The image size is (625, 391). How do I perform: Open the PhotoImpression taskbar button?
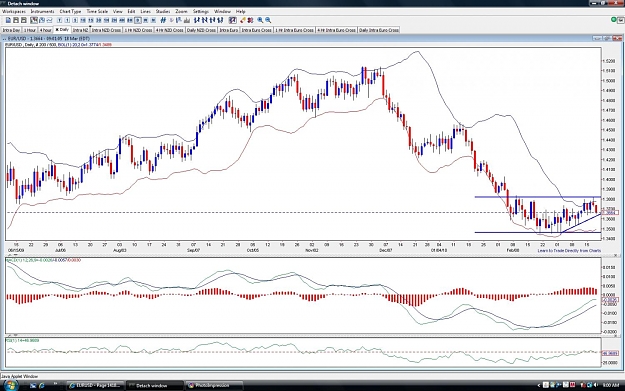[214, 385]
